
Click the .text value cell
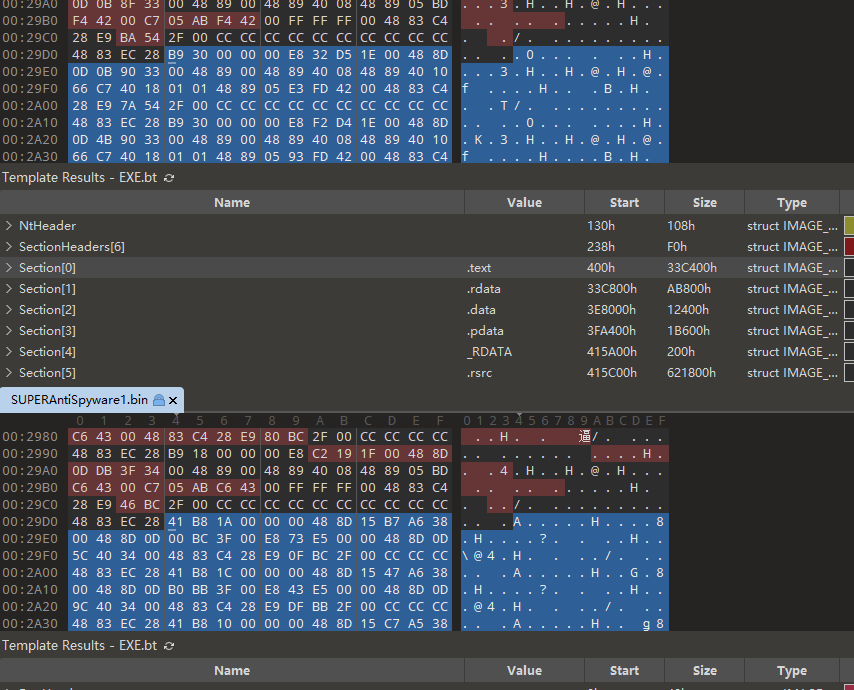(x=479, y=268)
